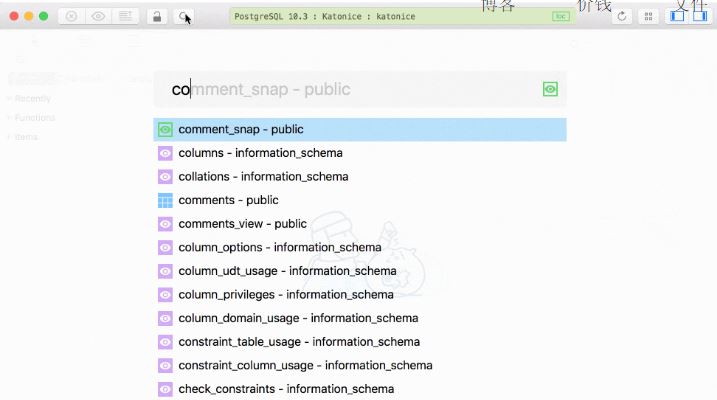Click view icon beside constraint_column_usage
This screenshot has width=717, height=400.
point(165,366)
